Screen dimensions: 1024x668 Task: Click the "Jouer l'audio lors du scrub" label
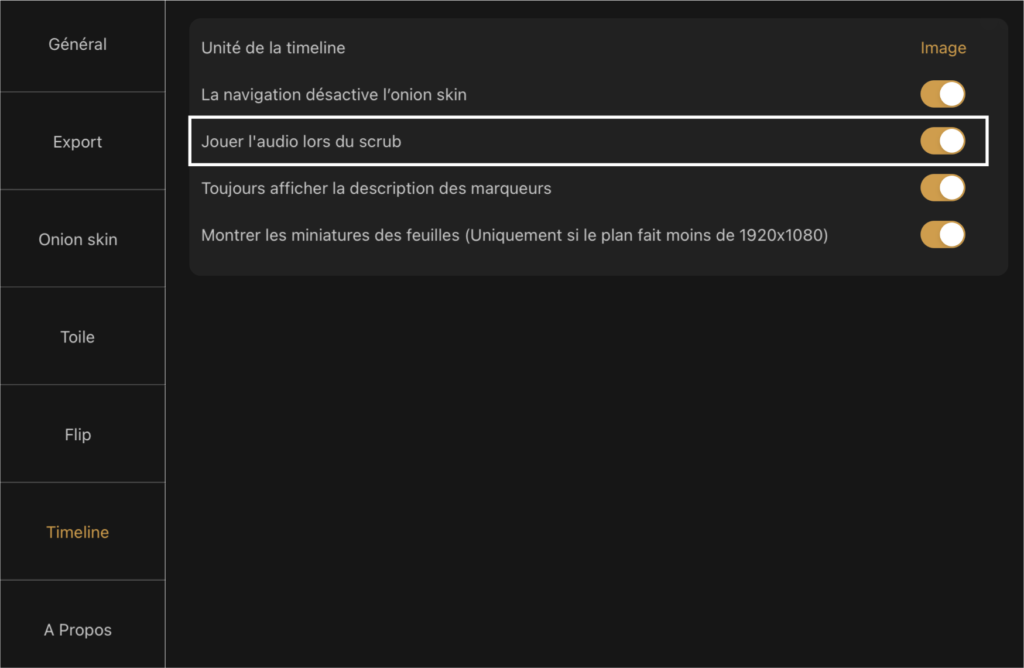point(301,142)
